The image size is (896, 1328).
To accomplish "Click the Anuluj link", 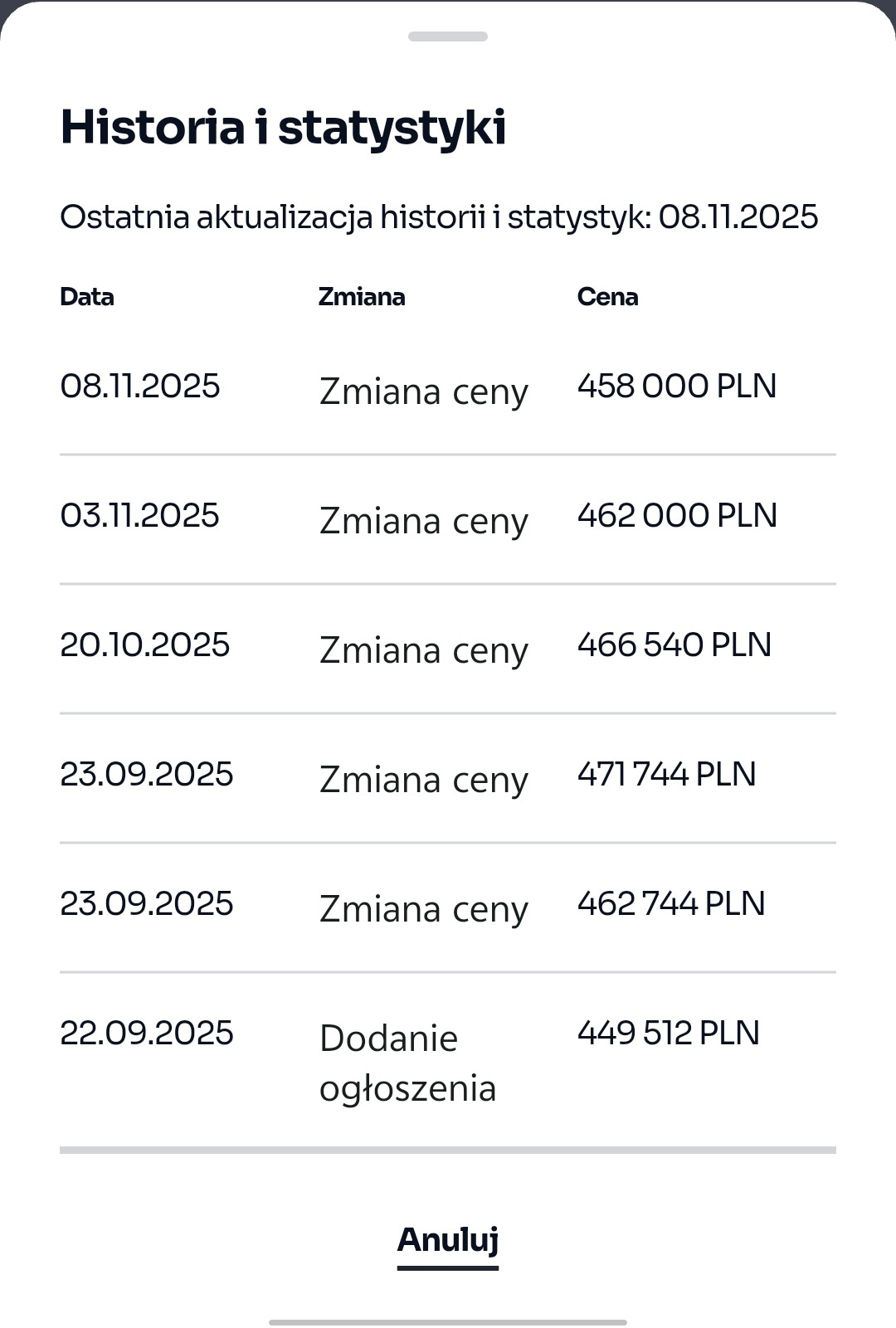I will point(448,1240).
